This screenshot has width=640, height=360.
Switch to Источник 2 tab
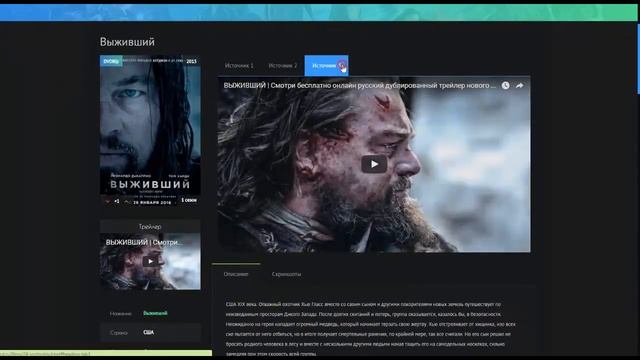(282, 65)
